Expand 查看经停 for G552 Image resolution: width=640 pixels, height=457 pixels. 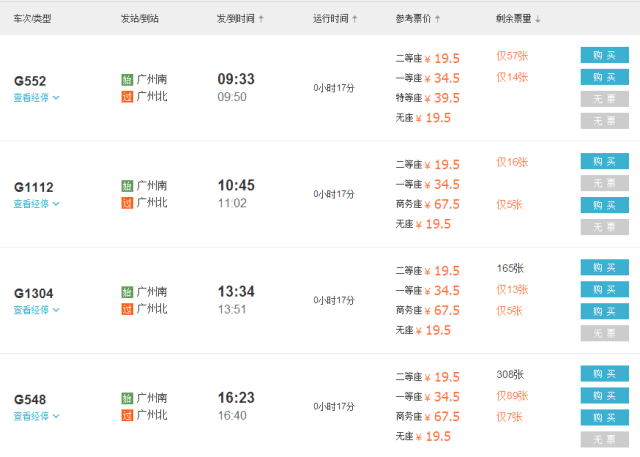click(x=36, y=98)
